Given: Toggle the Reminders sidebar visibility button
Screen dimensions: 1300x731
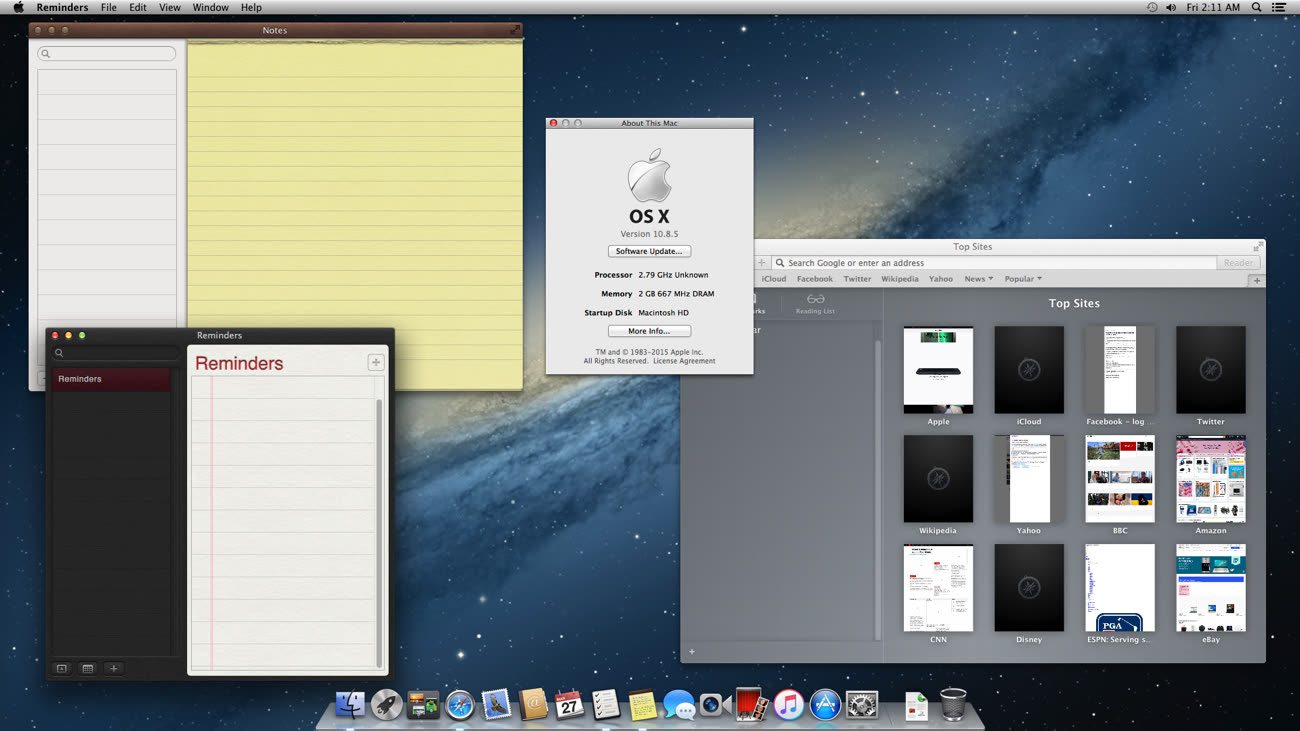Looking at the screenshot, I should point(62,668).
